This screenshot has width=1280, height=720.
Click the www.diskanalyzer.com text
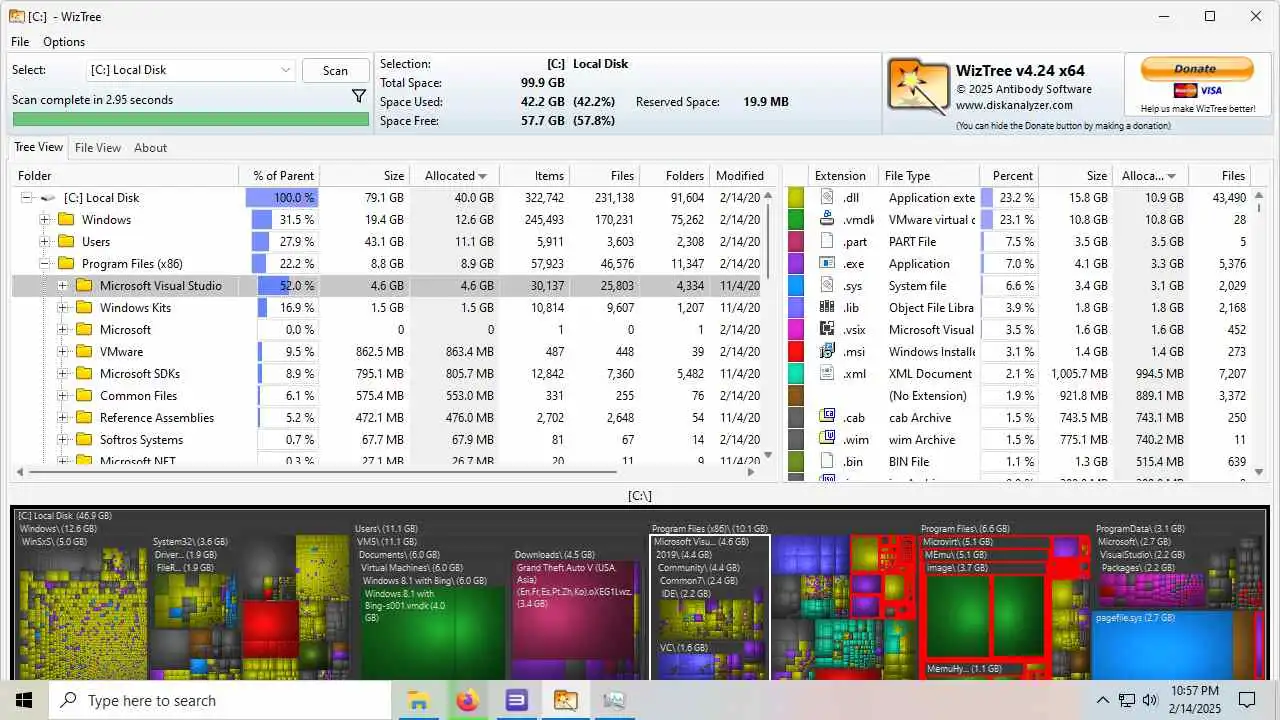point(1013,105)
